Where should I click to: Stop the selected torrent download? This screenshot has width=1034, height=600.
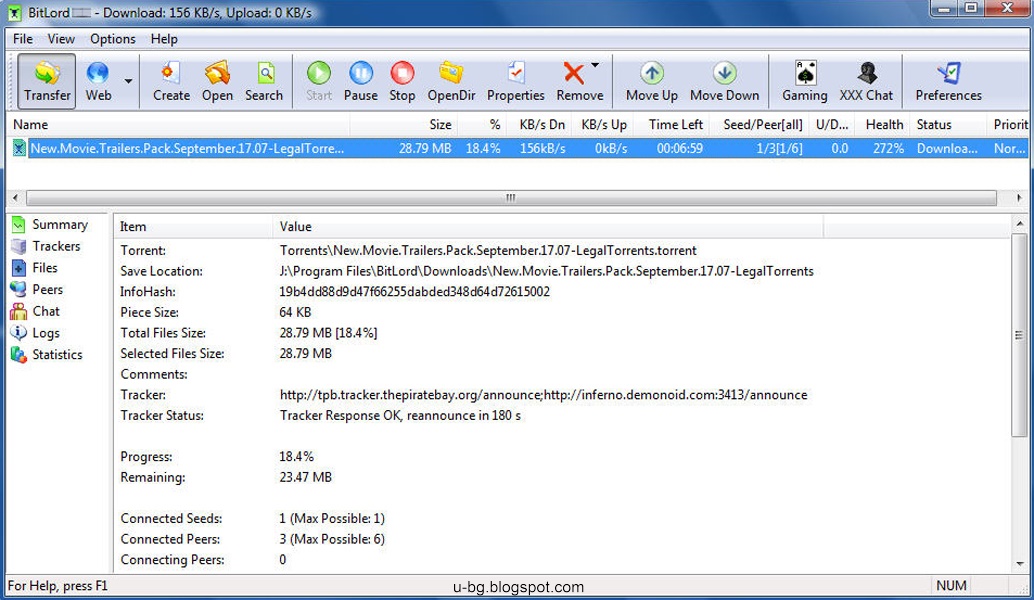[x=402, y=81]
